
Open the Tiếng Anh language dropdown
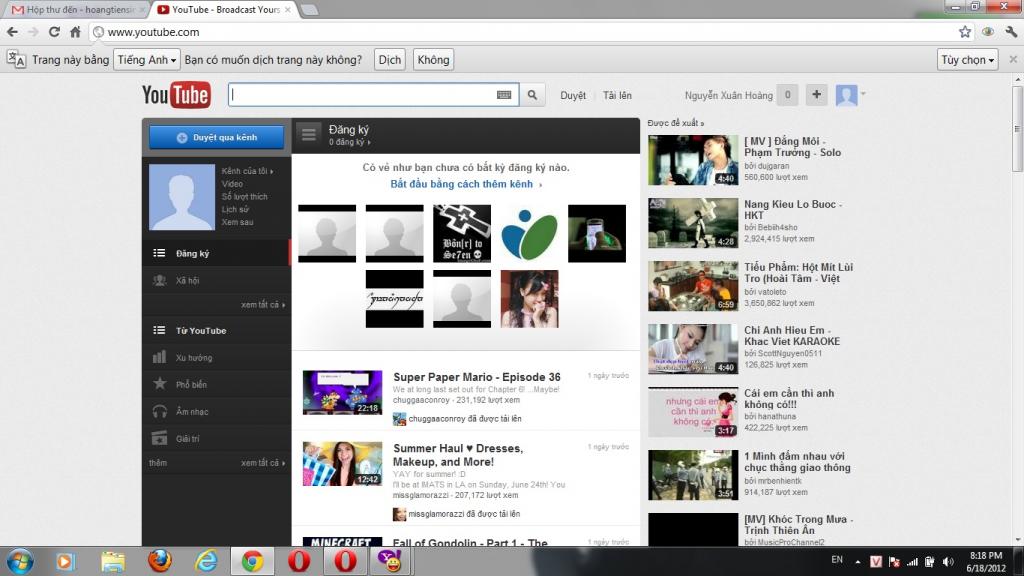(x=146, y=60)
